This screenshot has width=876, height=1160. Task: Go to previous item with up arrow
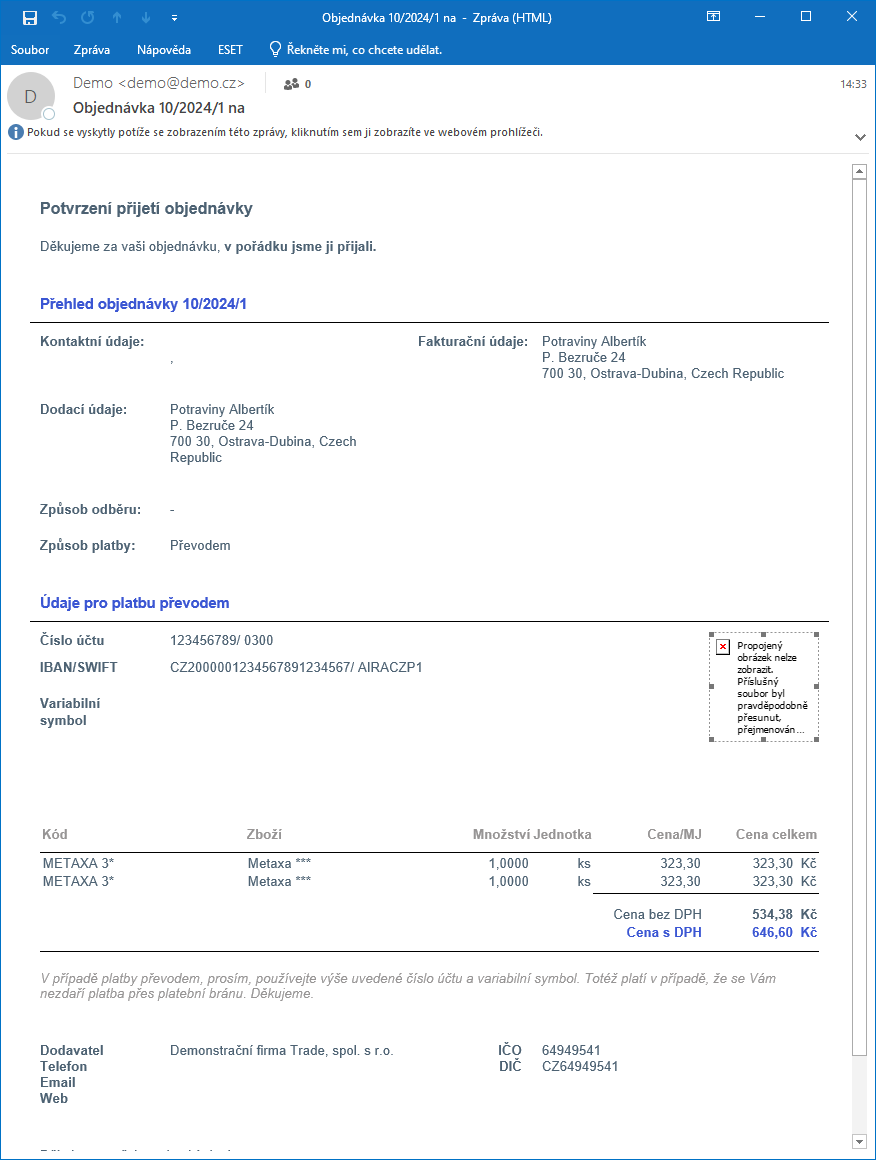coord(117,18)
